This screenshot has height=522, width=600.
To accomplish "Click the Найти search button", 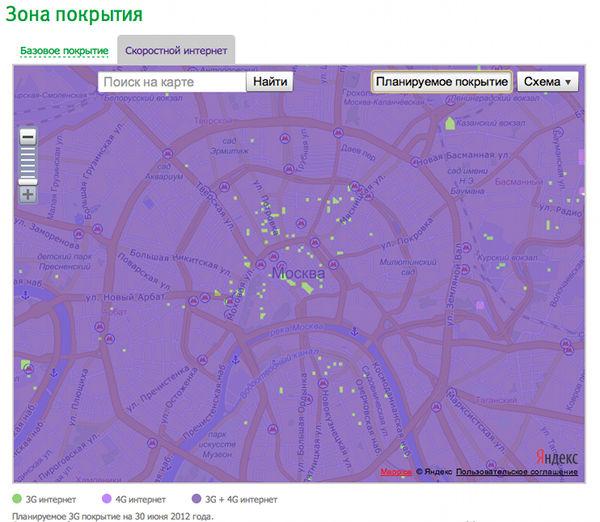I will pos(270,82).
